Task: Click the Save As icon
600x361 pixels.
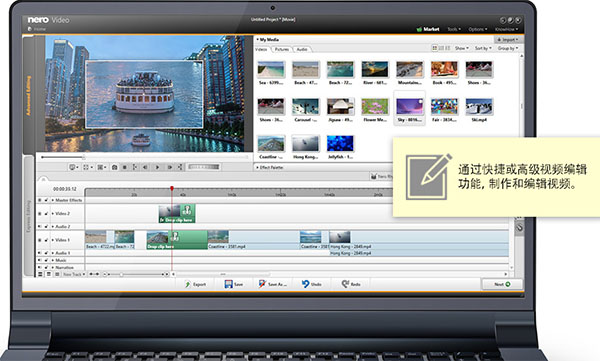Action: click(x=262, y=284)
